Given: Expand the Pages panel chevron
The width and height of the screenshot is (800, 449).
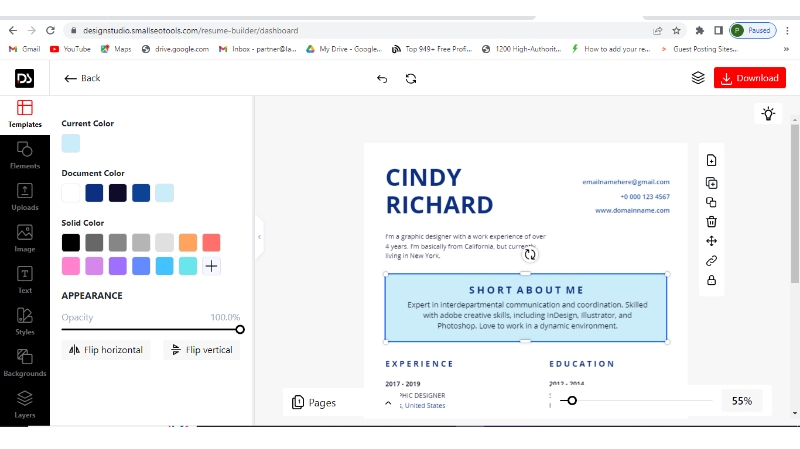Looking at the screenshot, I should coord(388,402).
